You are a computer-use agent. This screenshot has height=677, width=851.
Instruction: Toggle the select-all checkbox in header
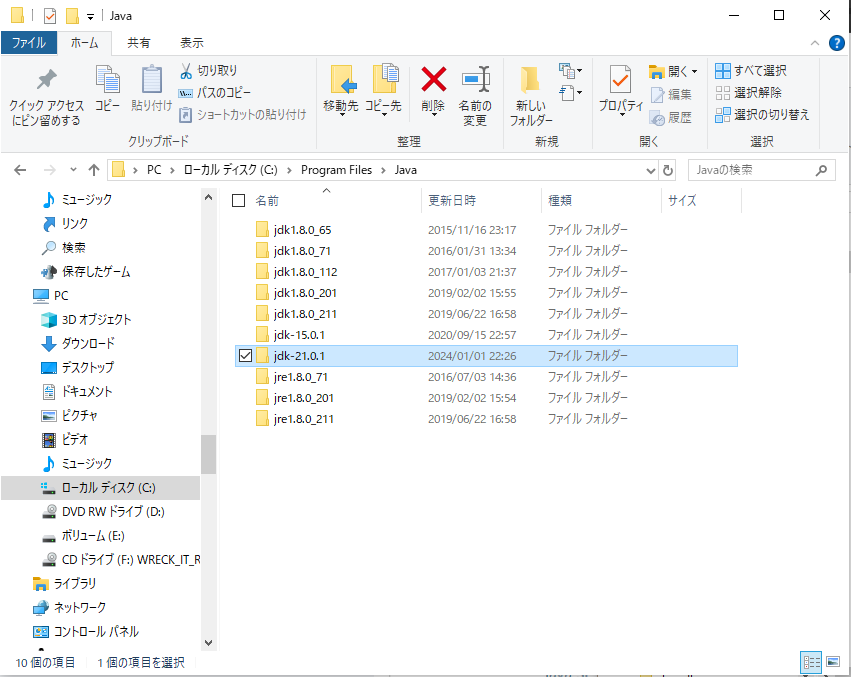[238, 201]
